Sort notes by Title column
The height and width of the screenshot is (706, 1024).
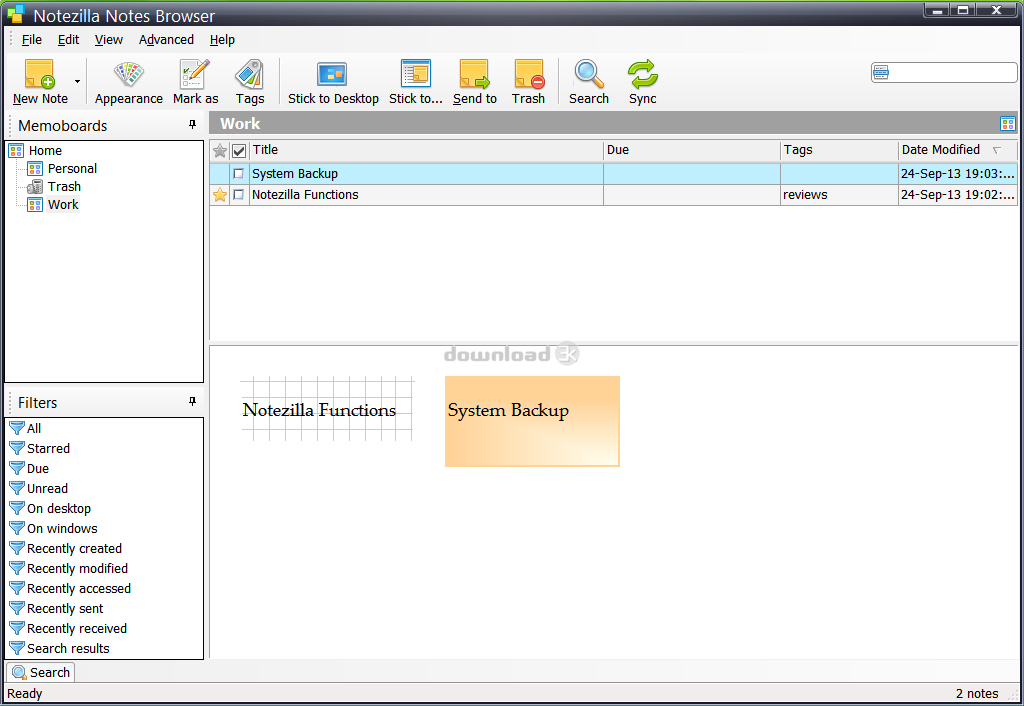pyautogui.click(x=426, y=150)
